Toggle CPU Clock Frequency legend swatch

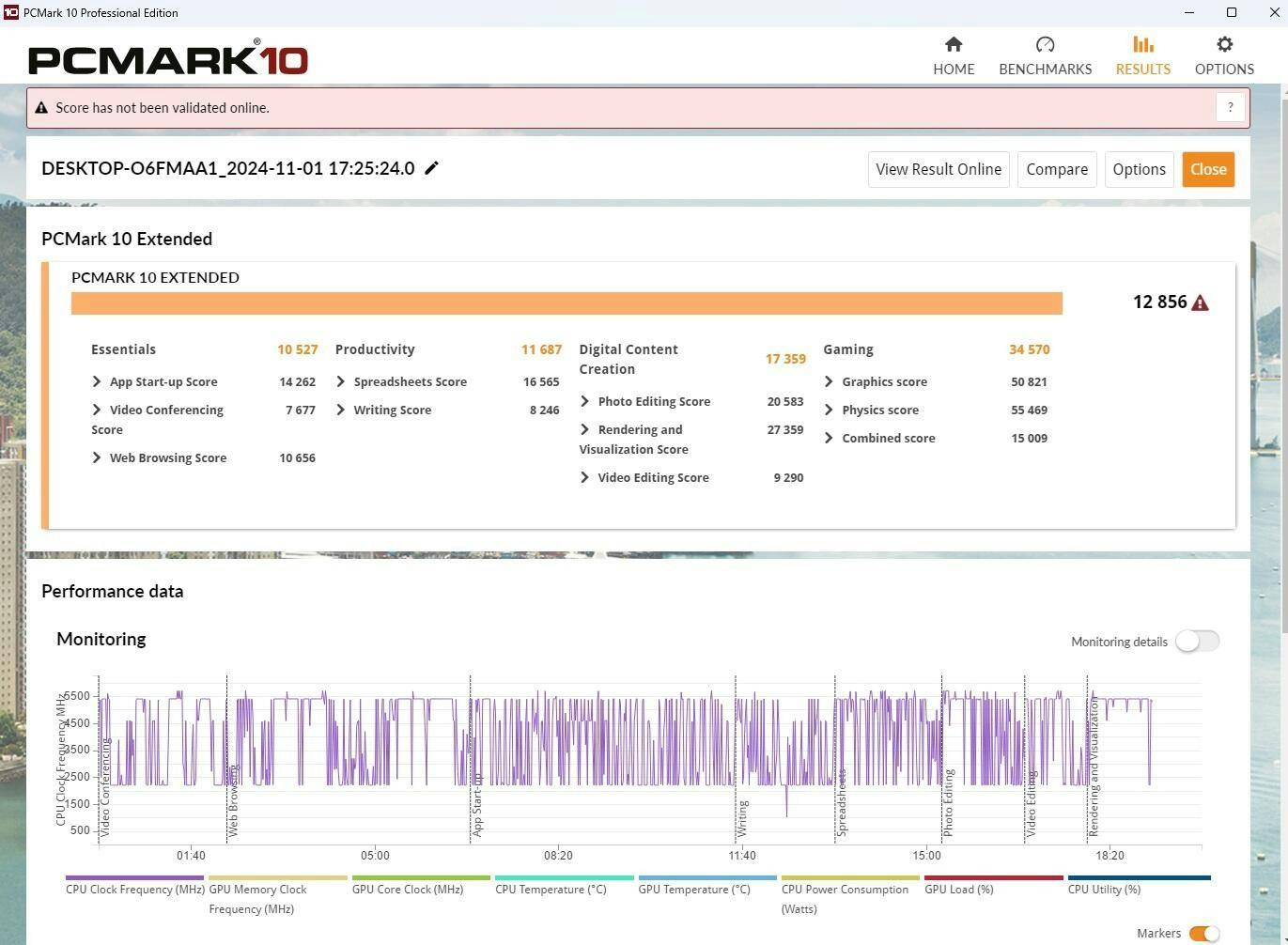tap(134, 878)
